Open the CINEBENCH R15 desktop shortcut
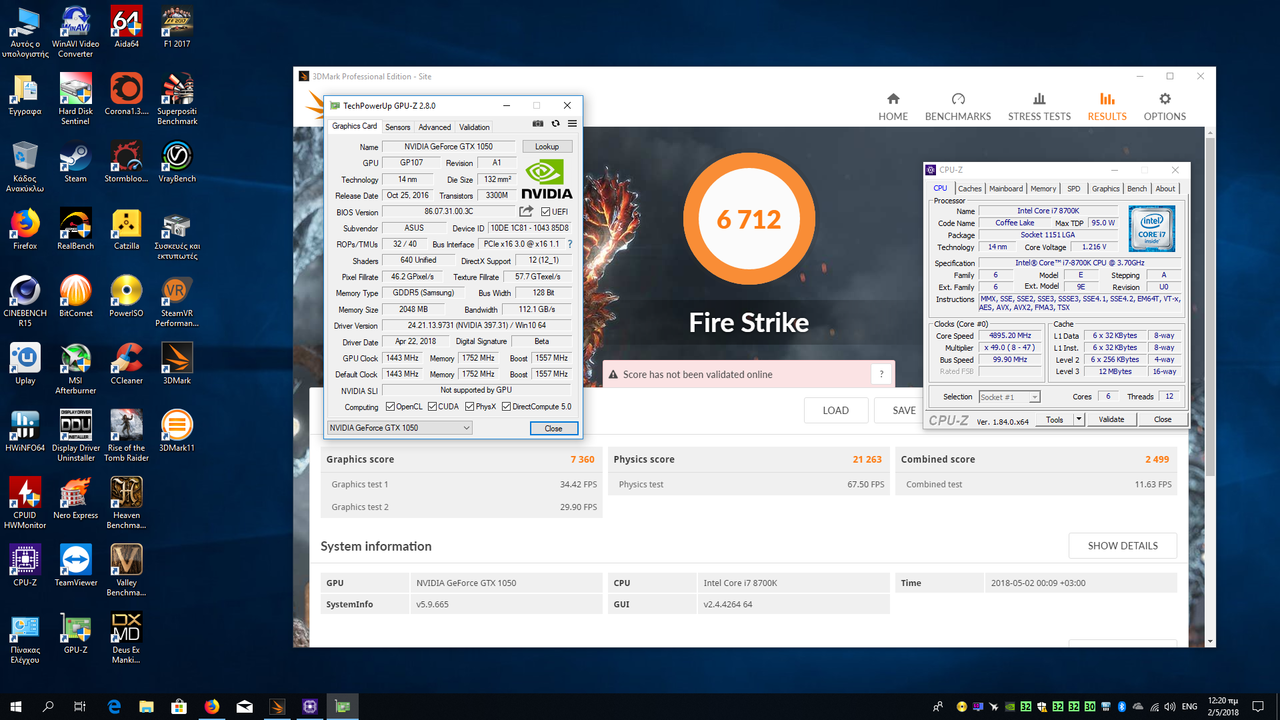The image size is (1280, 720). [25, 301]
